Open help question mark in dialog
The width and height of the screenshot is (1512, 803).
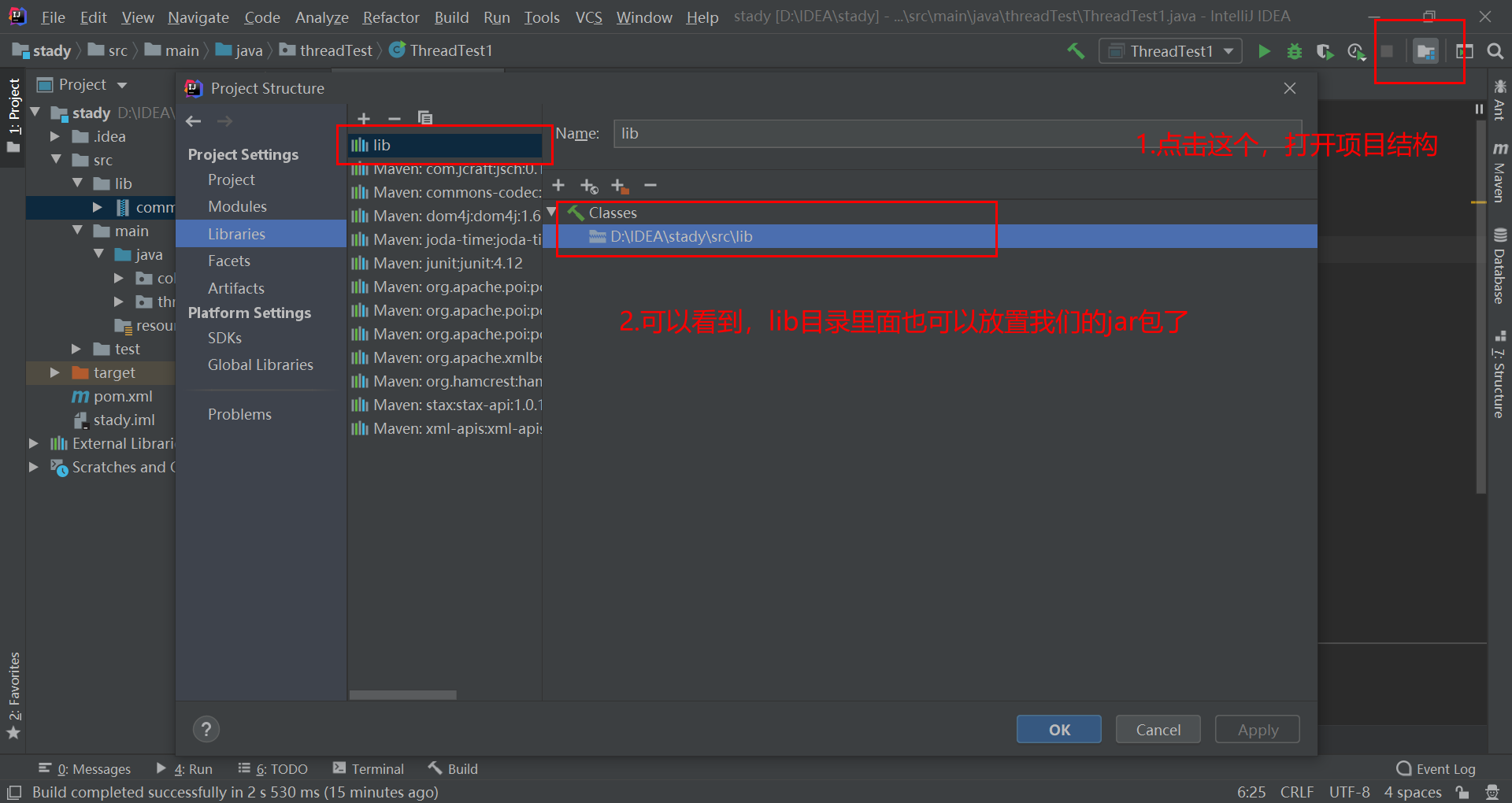pos(206,729)
